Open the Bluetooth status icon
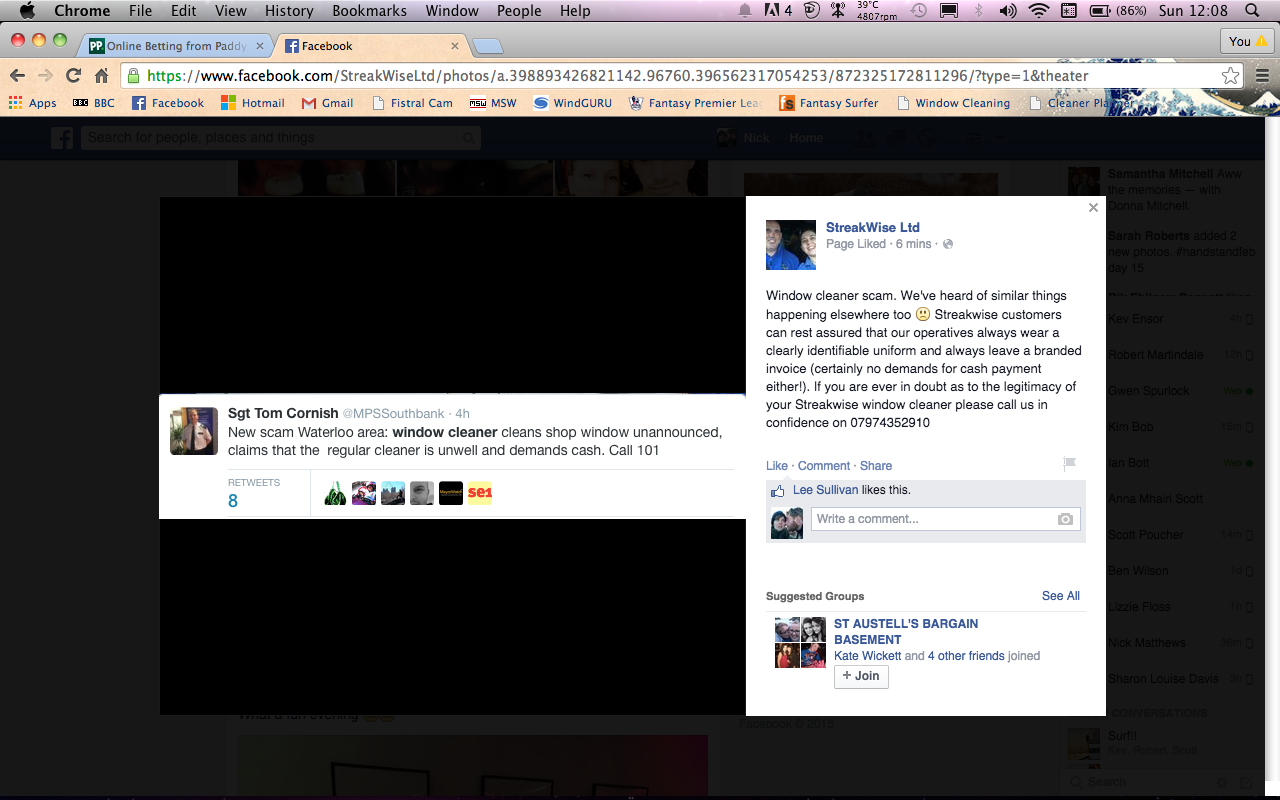 [979, 11]
